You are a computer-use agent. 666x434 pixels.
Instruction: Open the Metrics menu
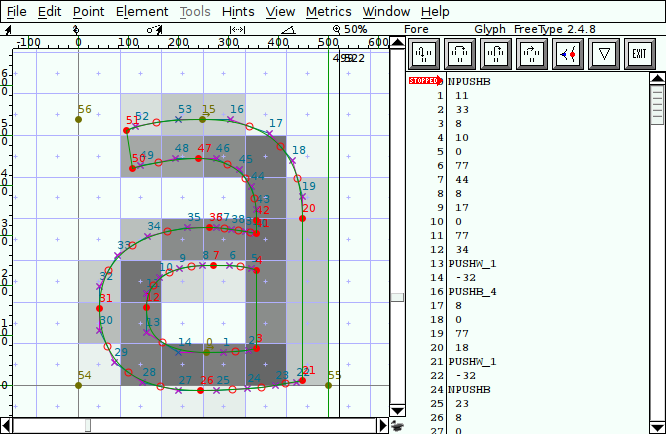(x=328, y=11)
